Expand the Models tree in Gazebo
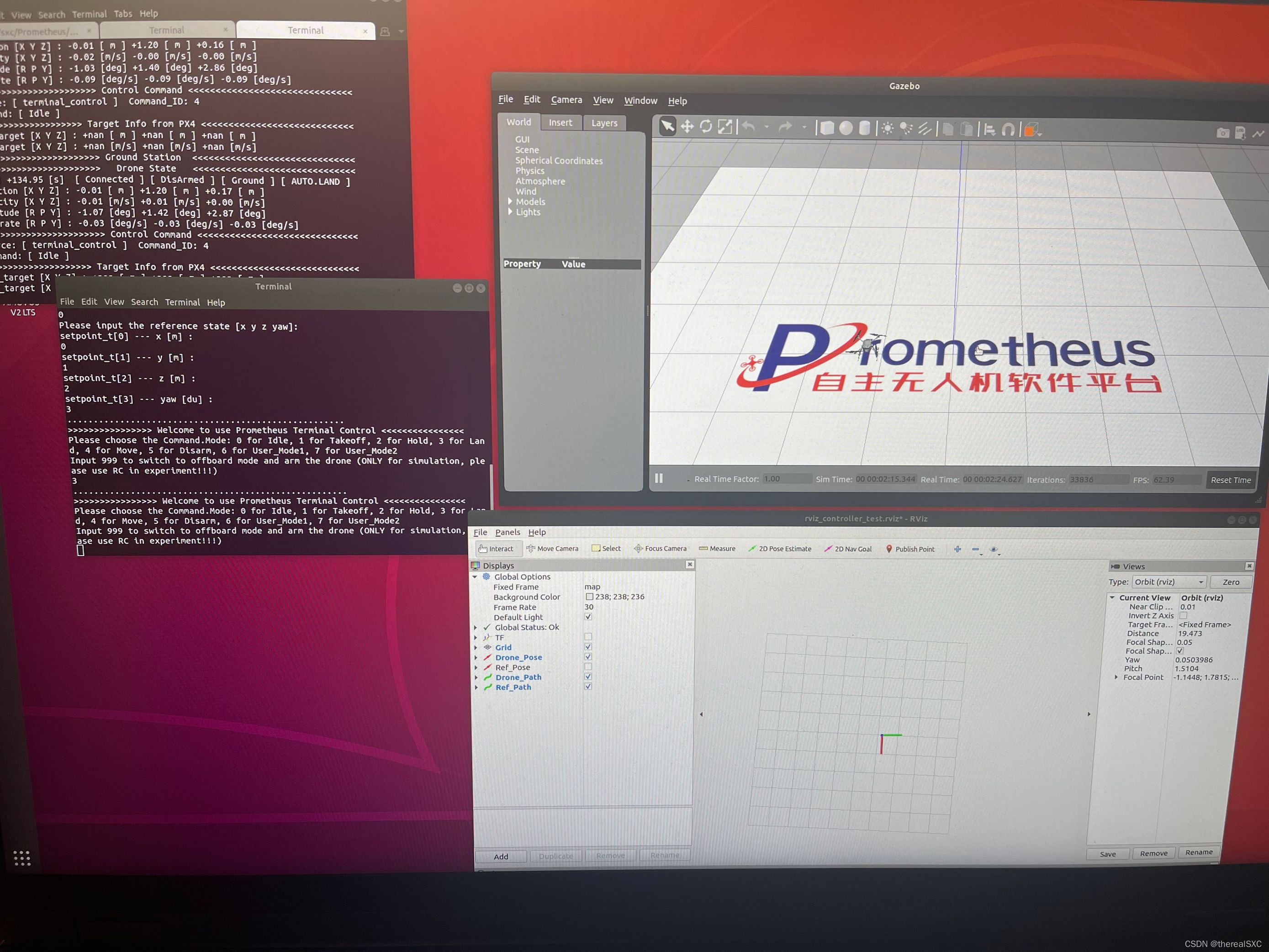Image resolution: width=1269 pixels, height=952 pixels. tap(510, 201)
